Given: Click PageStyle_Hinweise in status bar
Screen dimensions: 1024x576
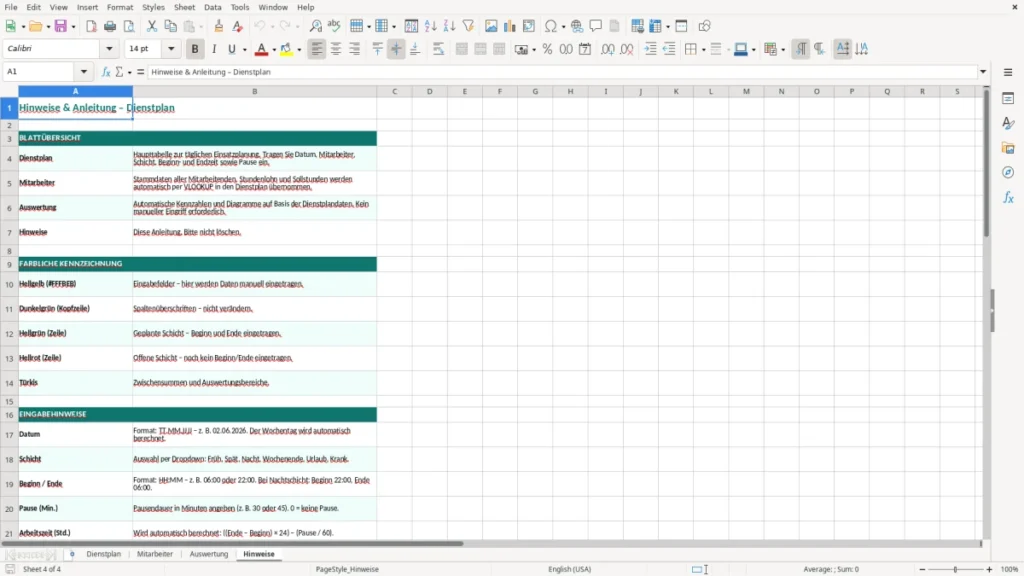Looking at the screenshot, I should point(347,569).
